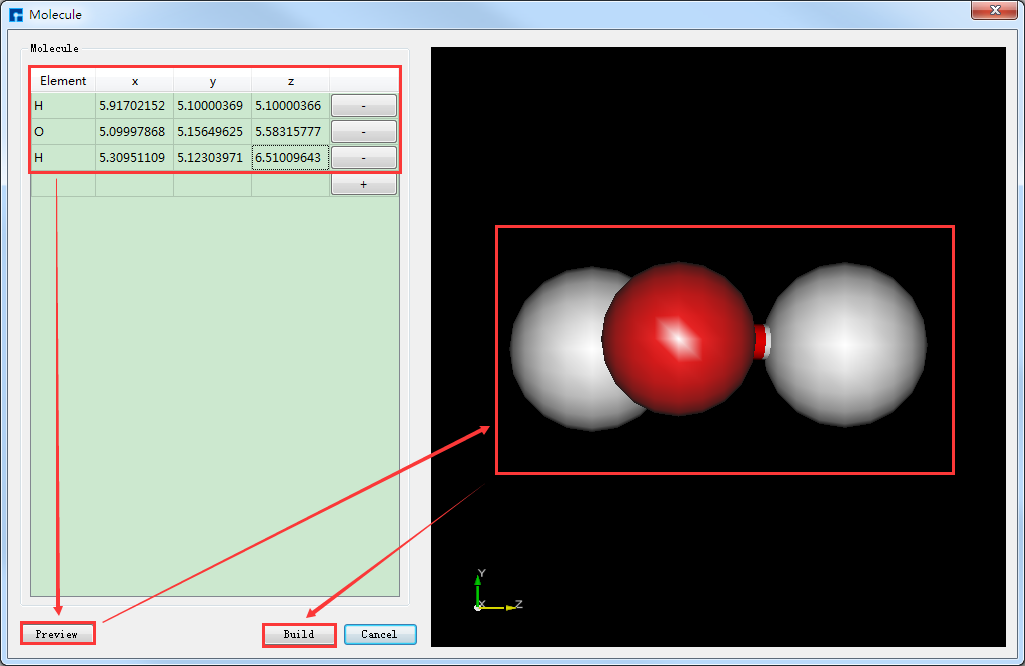Click the Cancel button
The height and width of the screenshot is (666, 1025).
click(380, 634)
